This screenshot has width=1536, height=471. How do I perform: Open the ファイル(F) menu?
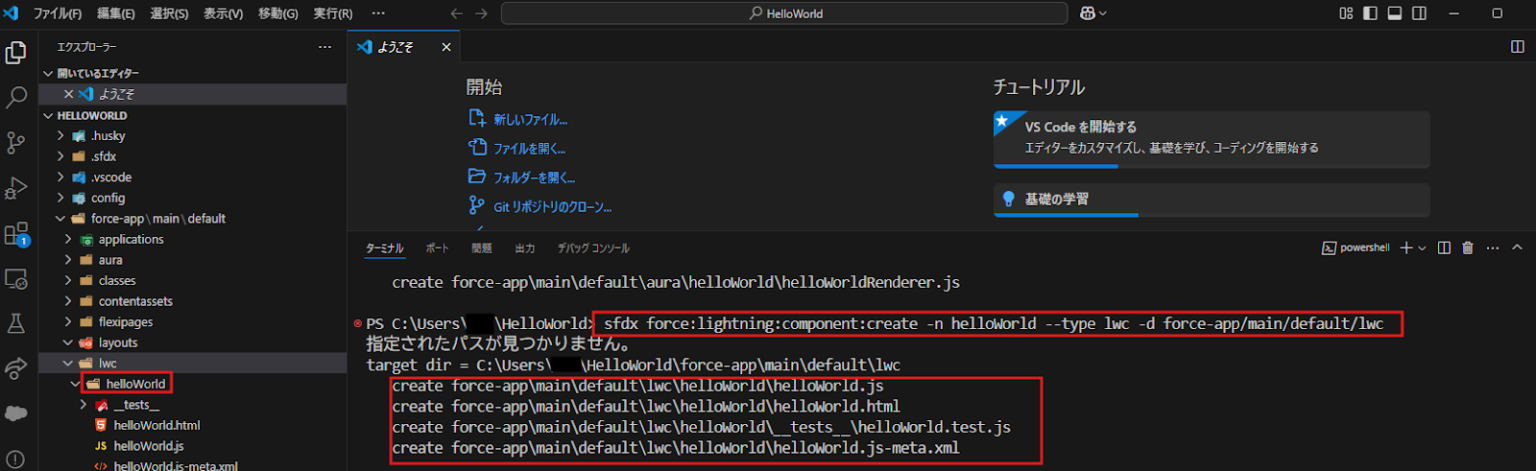[x=58, y=14]
